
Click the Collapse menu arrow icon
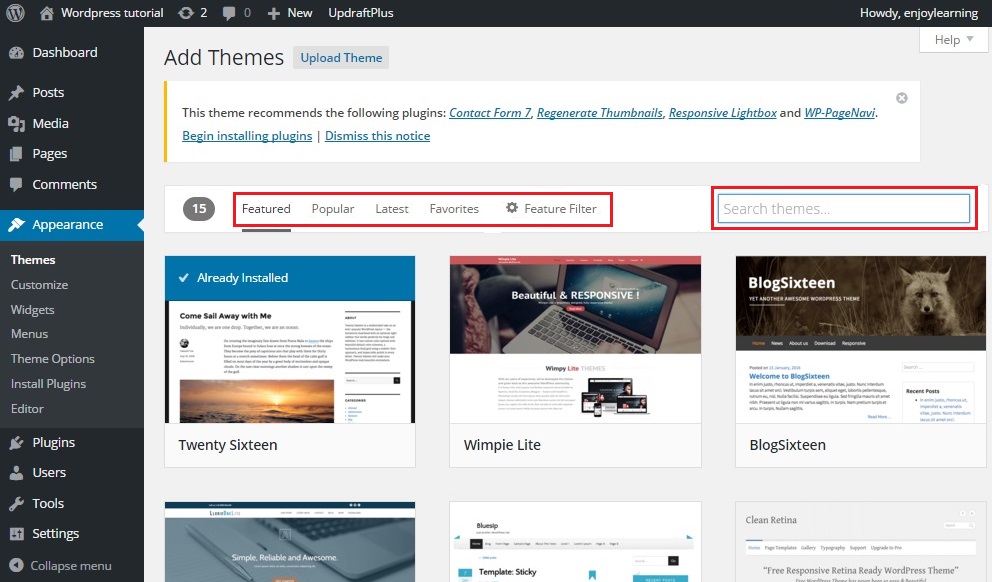(16, 566)
